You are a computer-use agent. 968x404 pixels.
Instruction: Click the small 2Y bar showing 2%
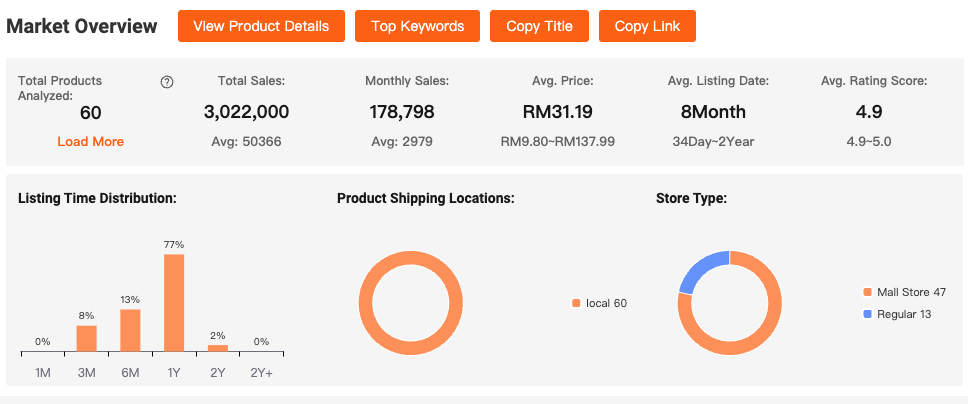click(217, 348)
